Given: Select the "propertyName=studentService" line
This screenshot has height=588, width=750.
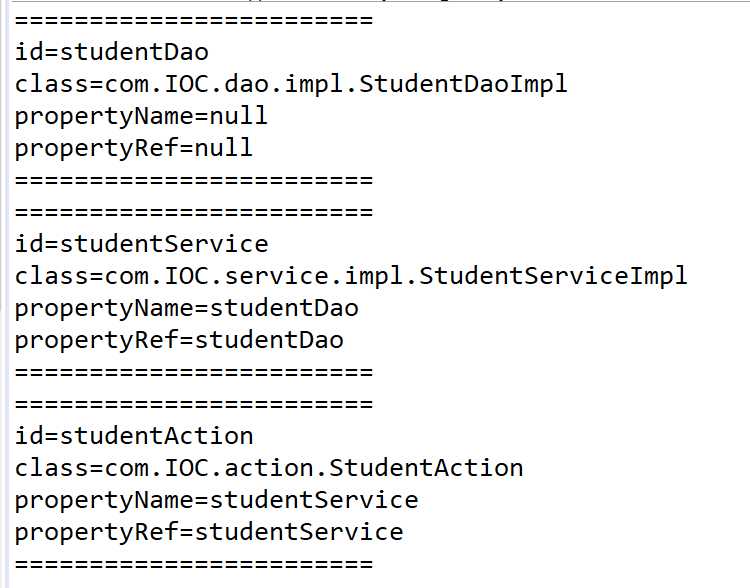Looking at the screenshot, I should pyautogui.click(x=216, y=500).
